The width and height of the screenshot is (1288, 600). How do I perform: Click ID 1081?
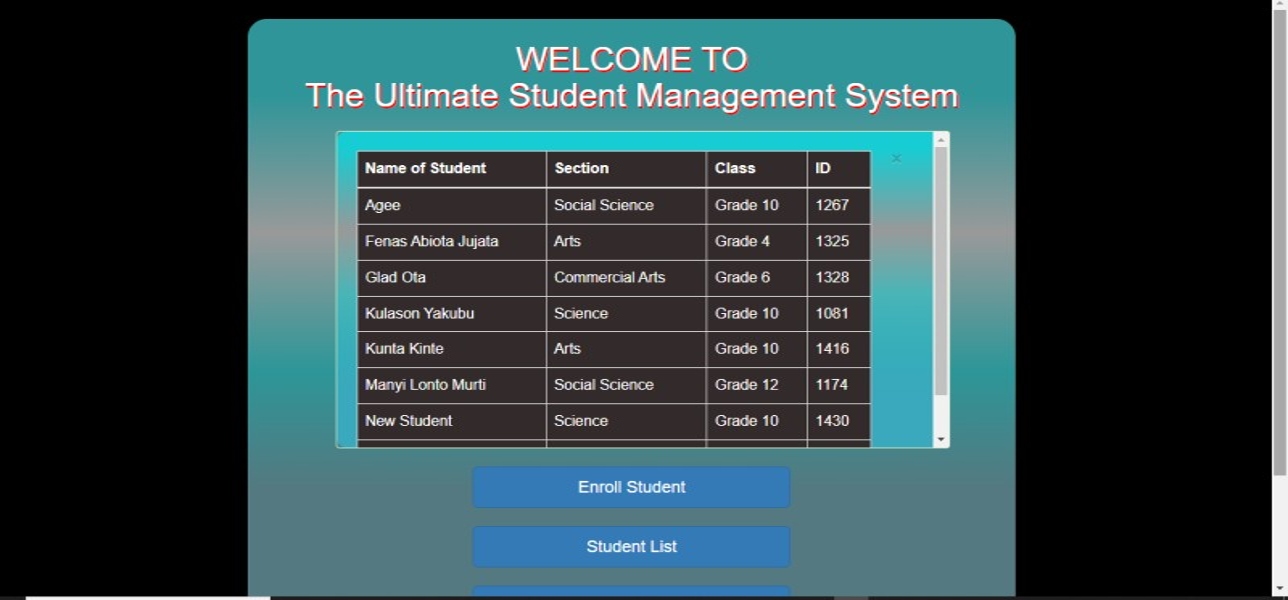832,313
